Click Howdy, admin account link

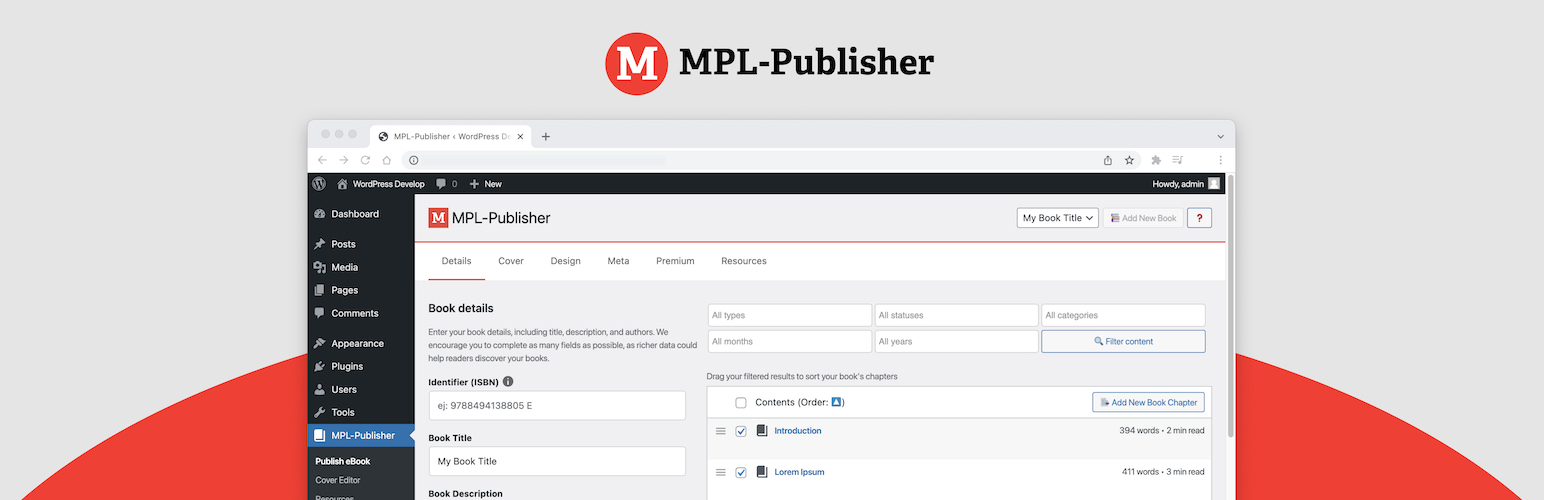point(1179,184)
